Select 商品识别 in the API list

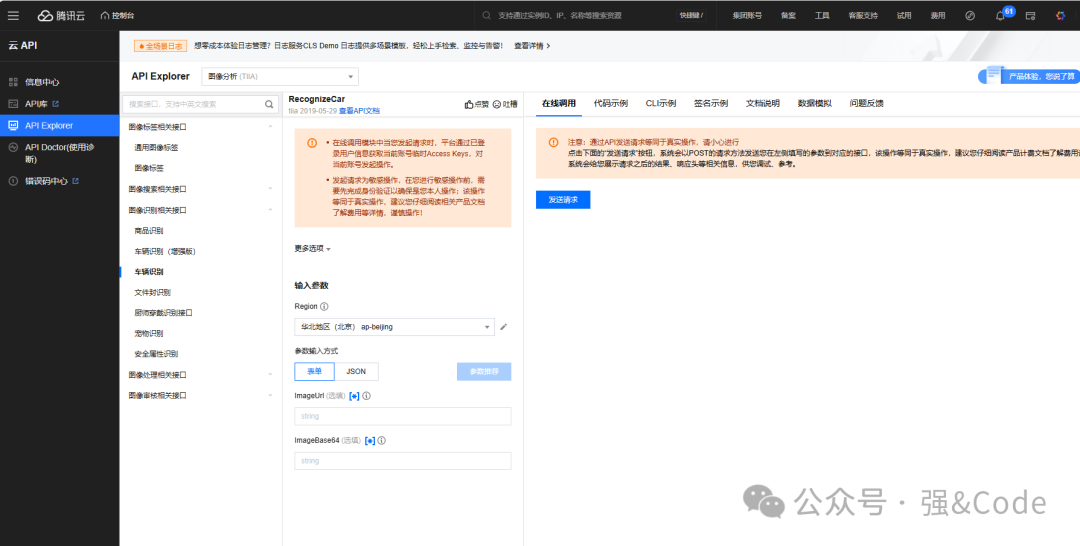[149, 231]
